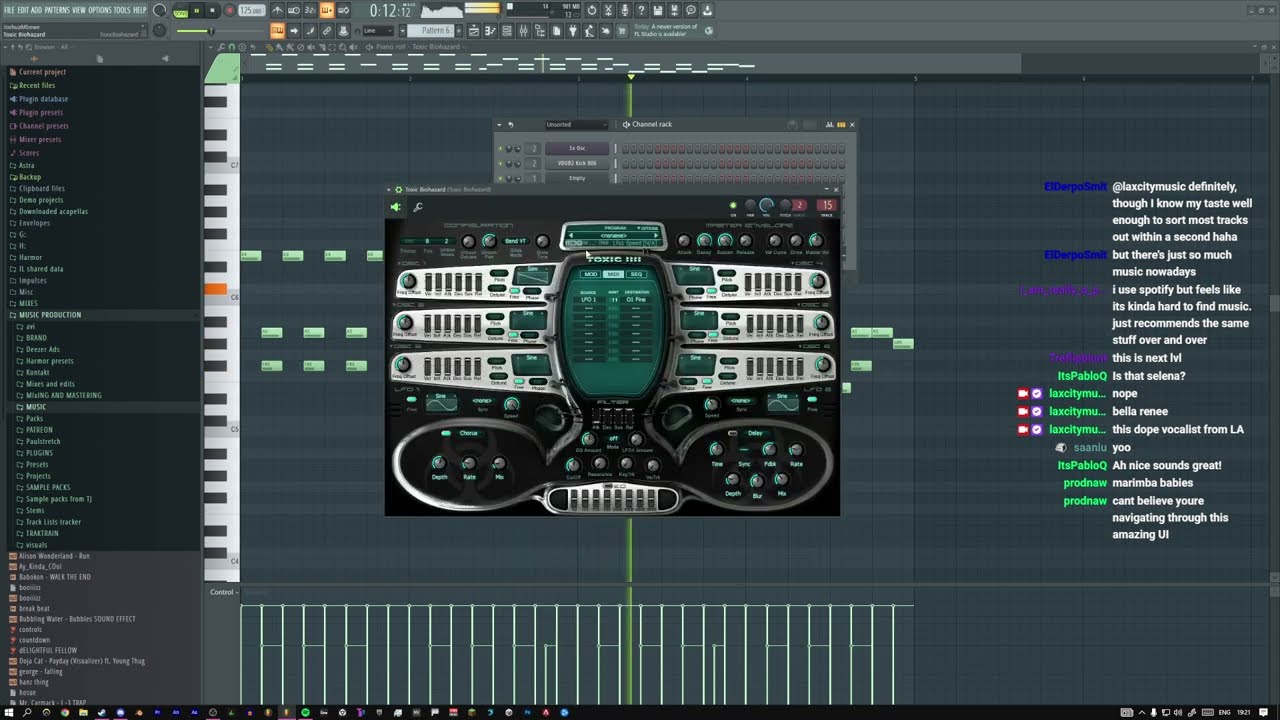Open the Pattern 6 selector dropdown
The image size is (1280, 720).
(x=436, y=31)
